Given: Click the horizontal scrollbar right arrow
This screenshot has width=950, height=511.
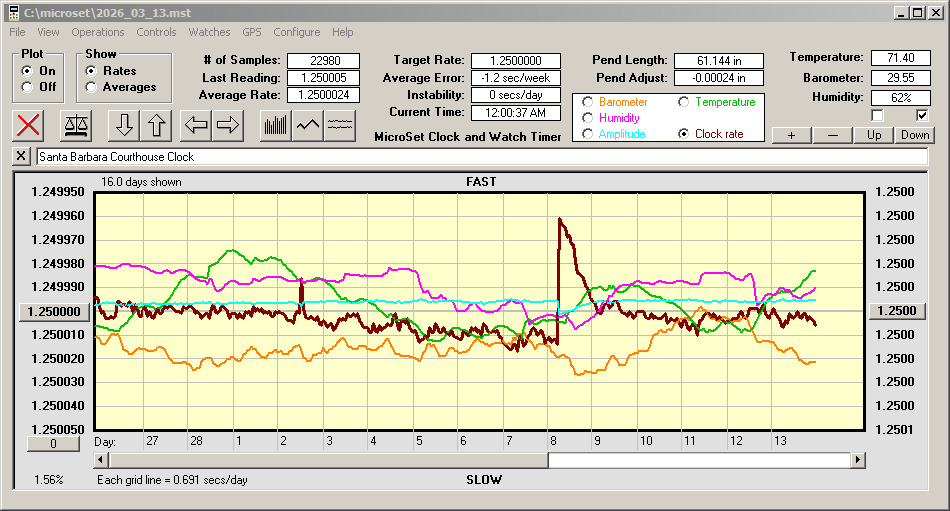Looking at the screenshot, I should pos(858,460).
